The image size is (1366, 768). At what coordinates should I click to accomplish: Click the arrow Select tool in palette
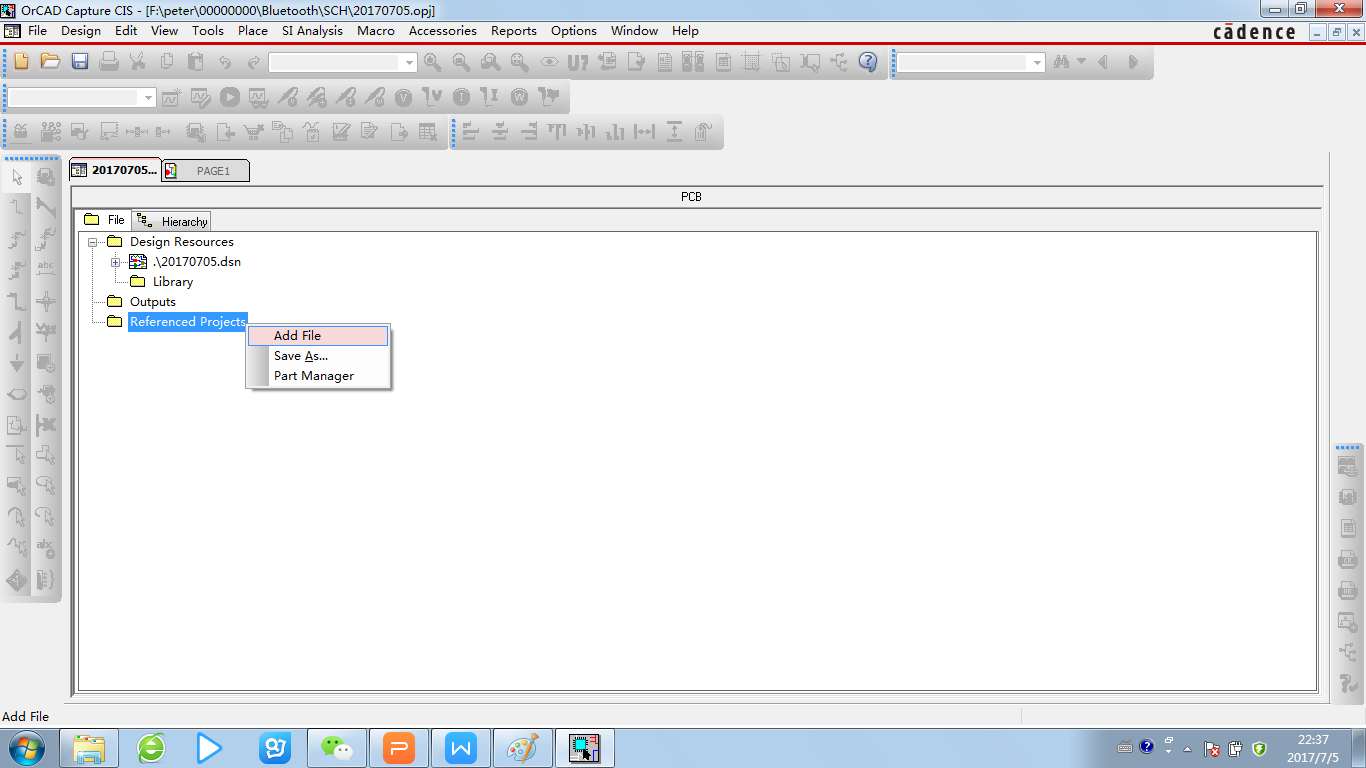click(x=17, y=177)
